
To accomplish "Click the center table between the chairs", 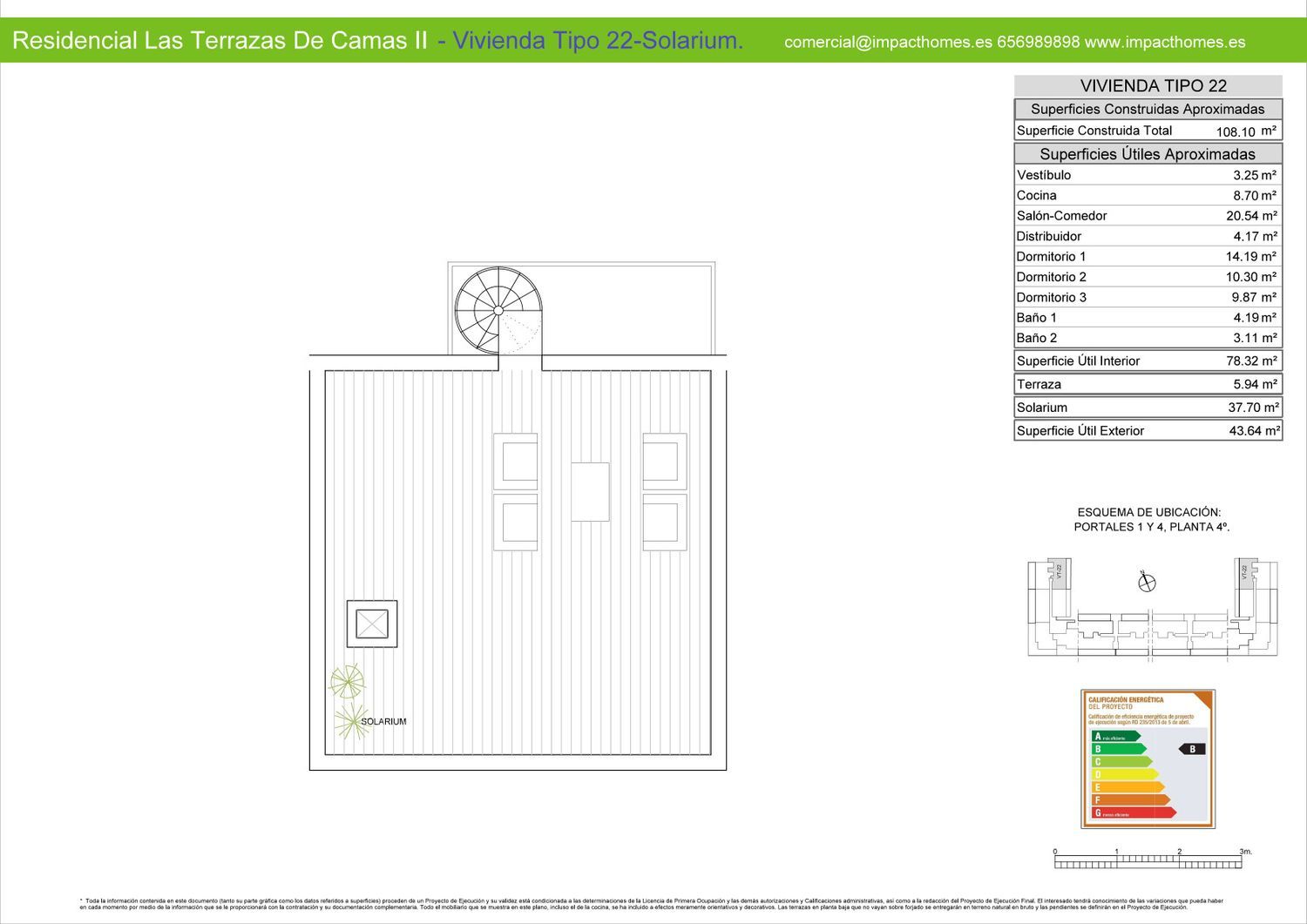I will pos(590,492).
